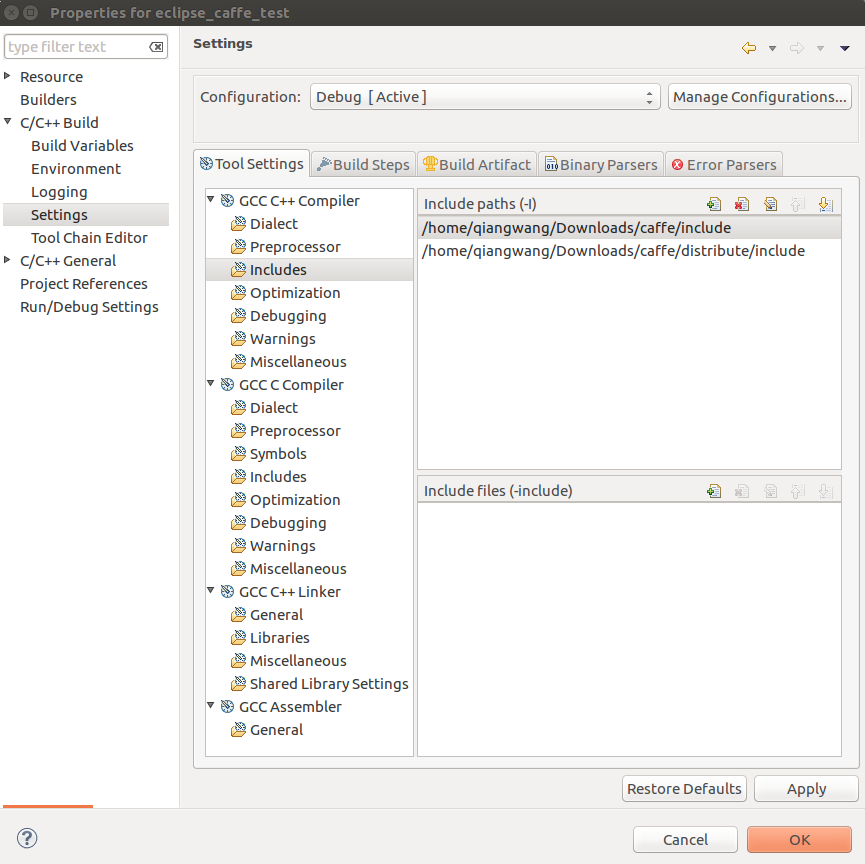Image resolution: width=865 pixels, height=864 pixels.
Task: Clear the filter text with the eraser icon
Action: click(x=157, y=47)
